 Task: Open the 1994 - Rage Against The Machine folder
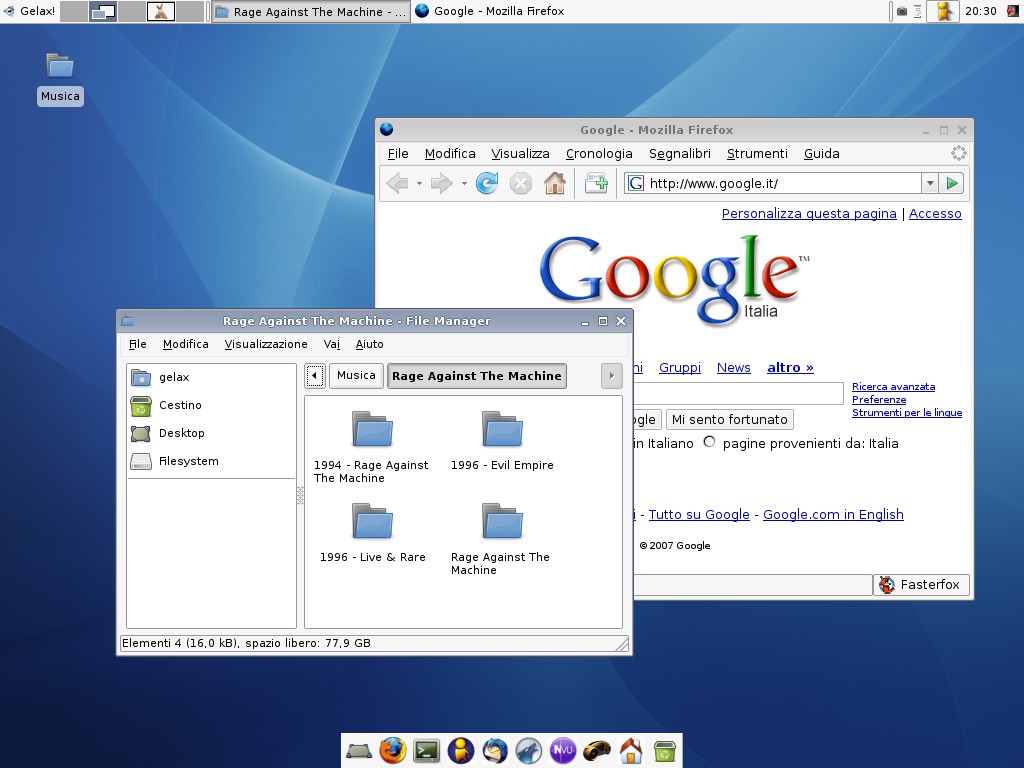pyautogui.click(x=372, y=447)
